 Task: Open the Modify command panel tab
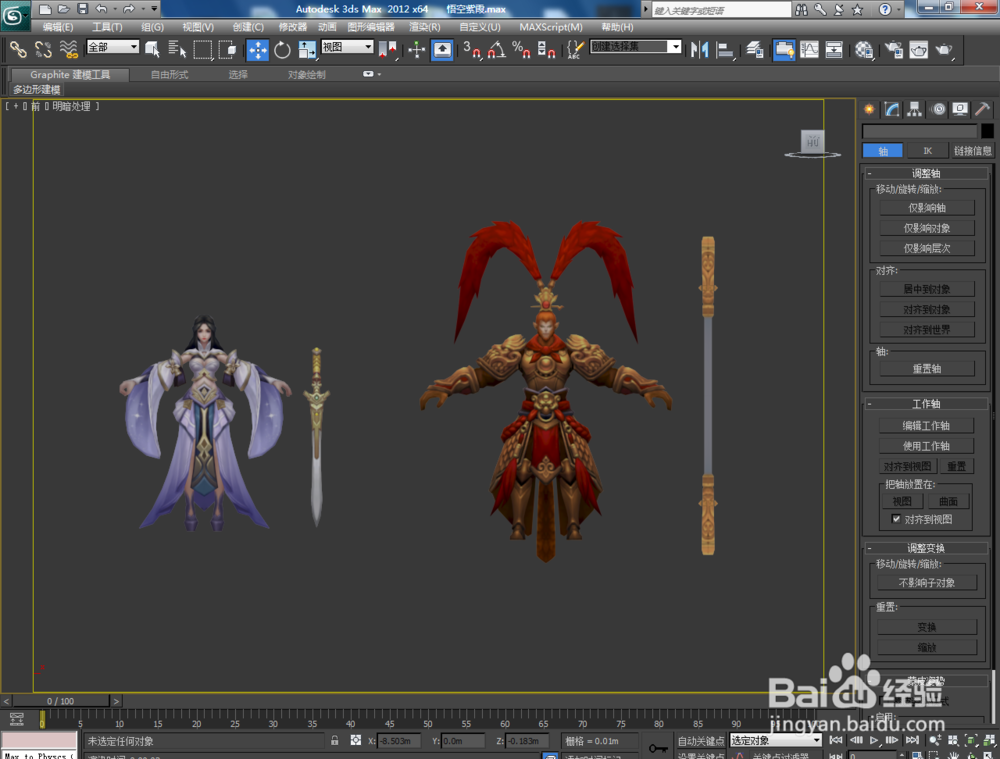(x=892, y=109)
